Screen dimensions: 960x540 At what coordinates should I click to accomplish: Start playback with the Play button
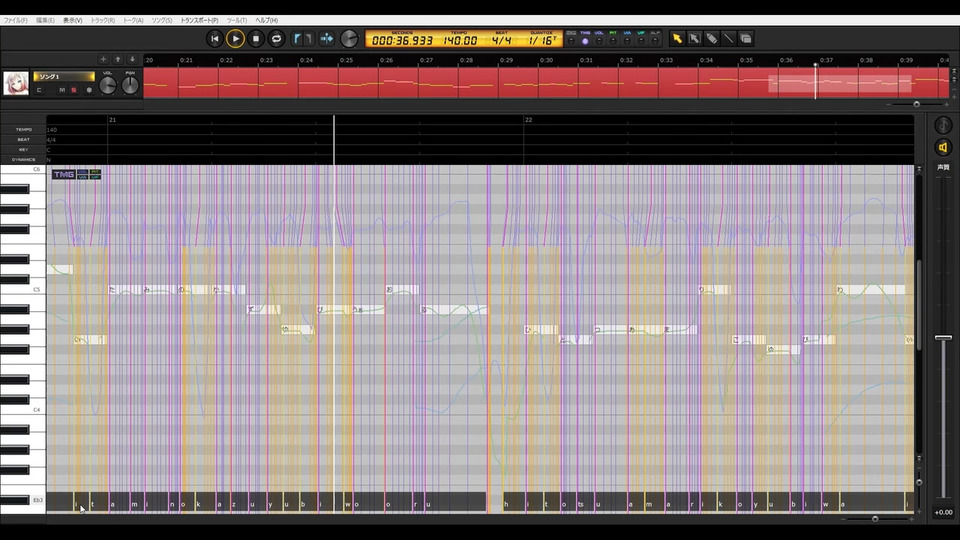[235, 39]
